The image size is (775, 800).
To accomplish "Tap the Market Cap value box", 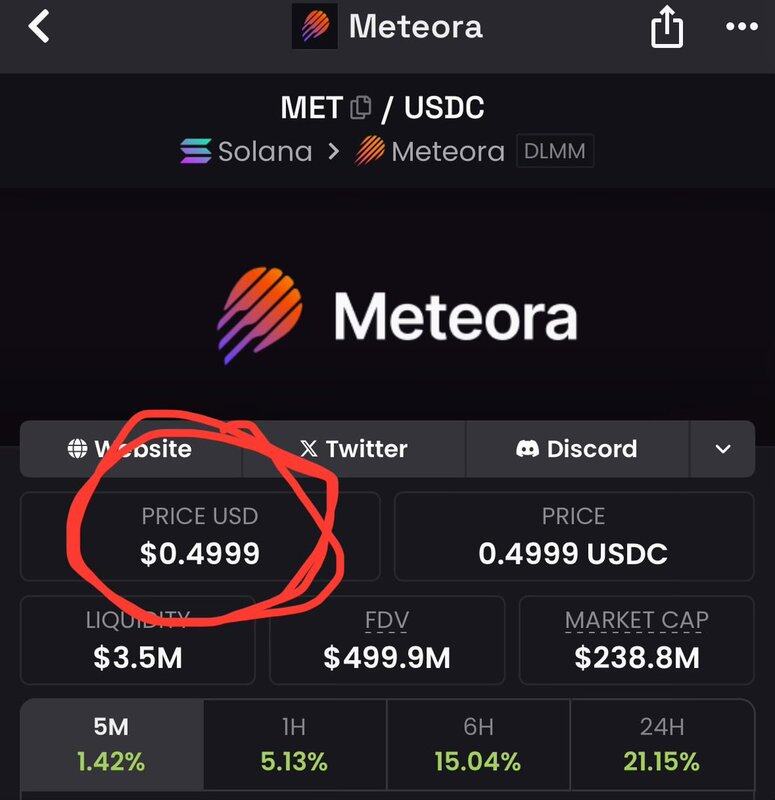I will click(x=636, y=640).
